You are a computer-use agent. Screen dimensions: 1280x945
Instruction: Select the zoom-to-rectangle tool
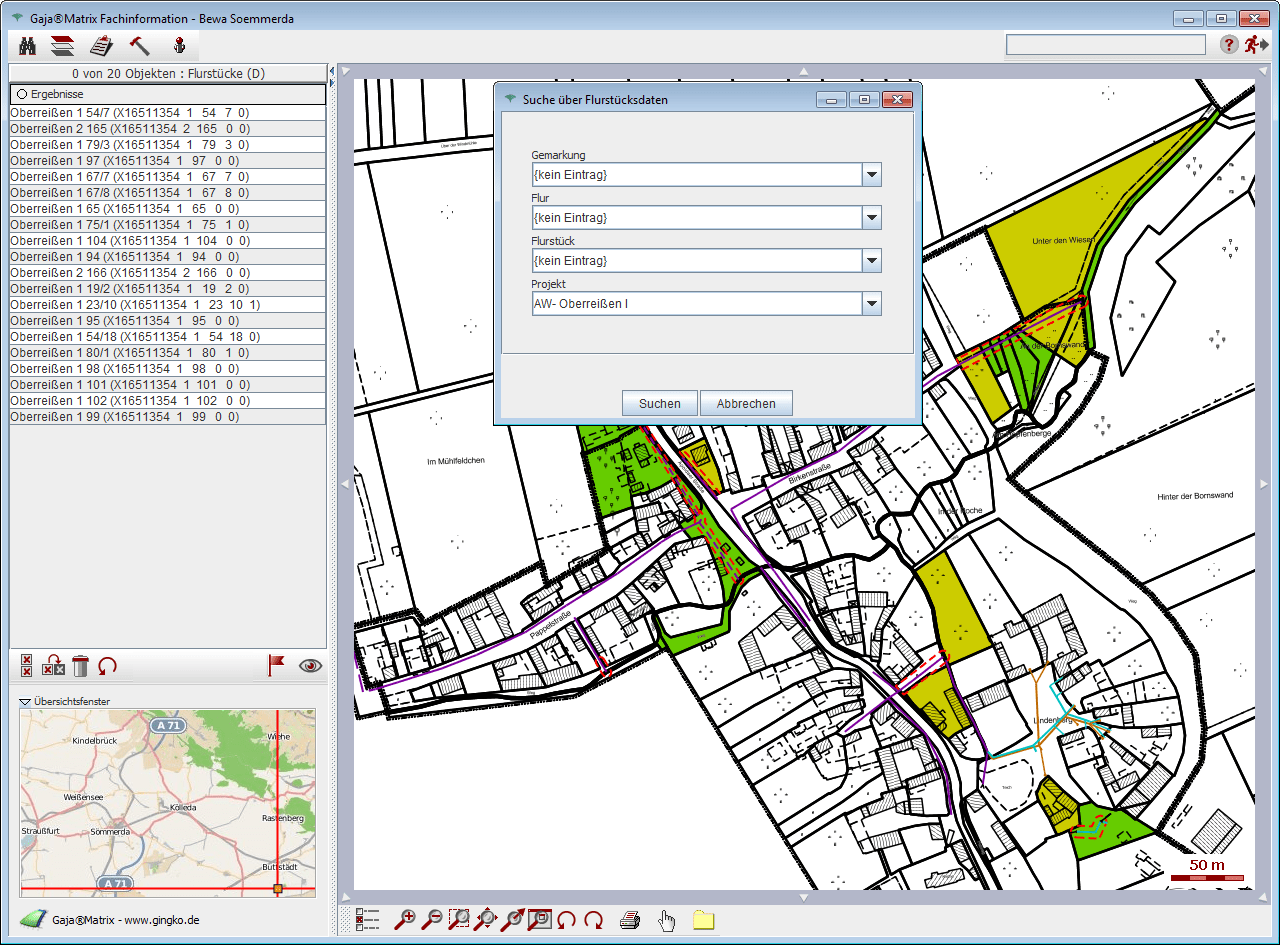459,920
